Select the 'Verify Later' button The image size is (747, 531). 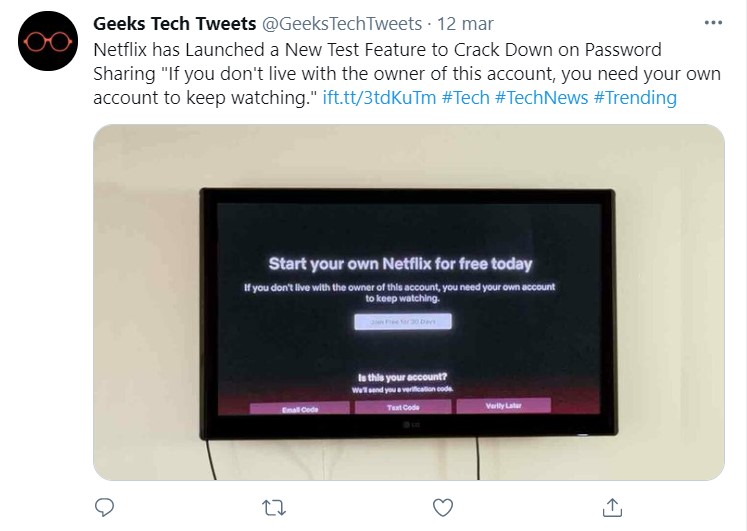tap(503, 405)
